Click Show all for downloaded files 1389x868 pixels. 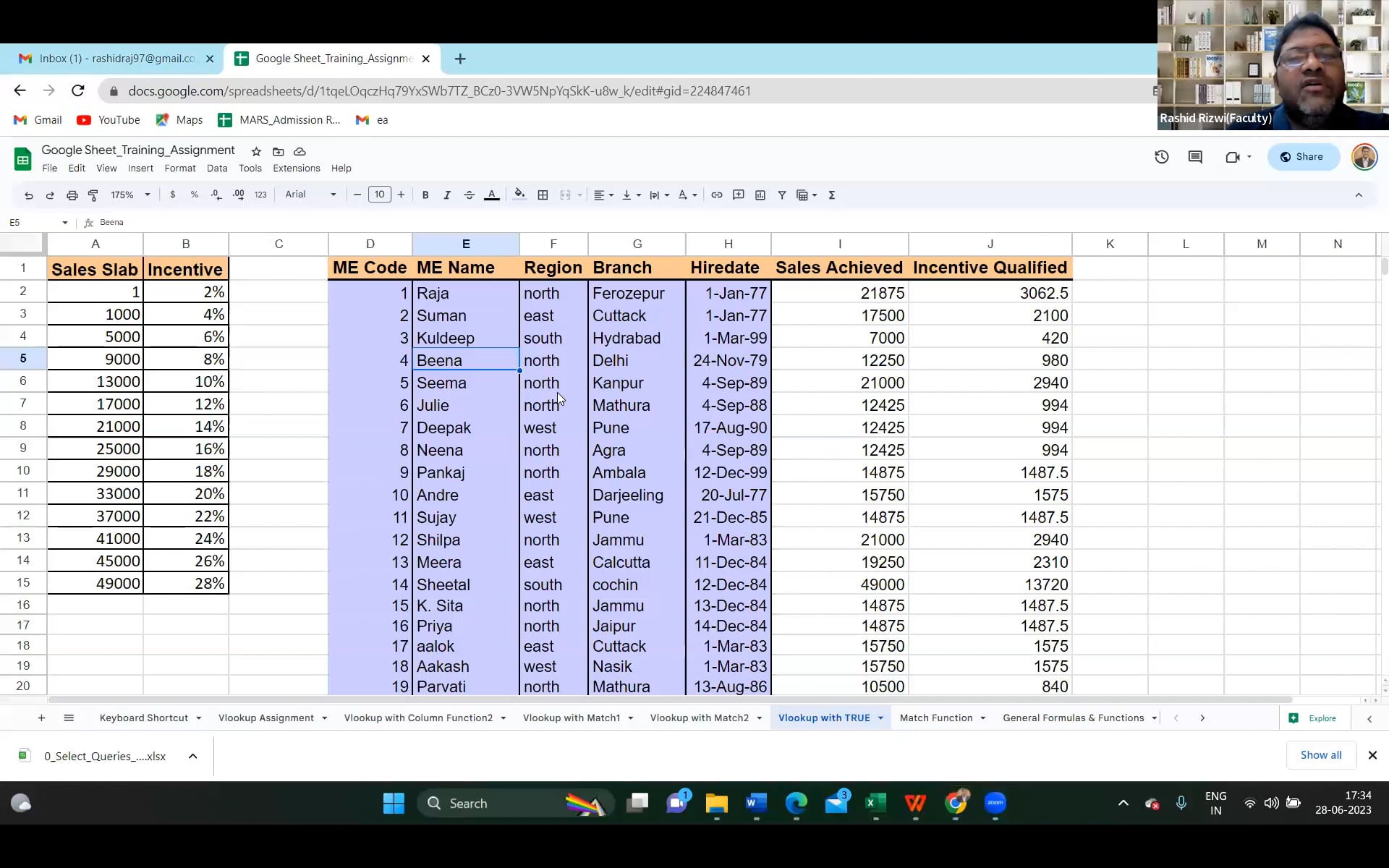(x=1320, y=754)
